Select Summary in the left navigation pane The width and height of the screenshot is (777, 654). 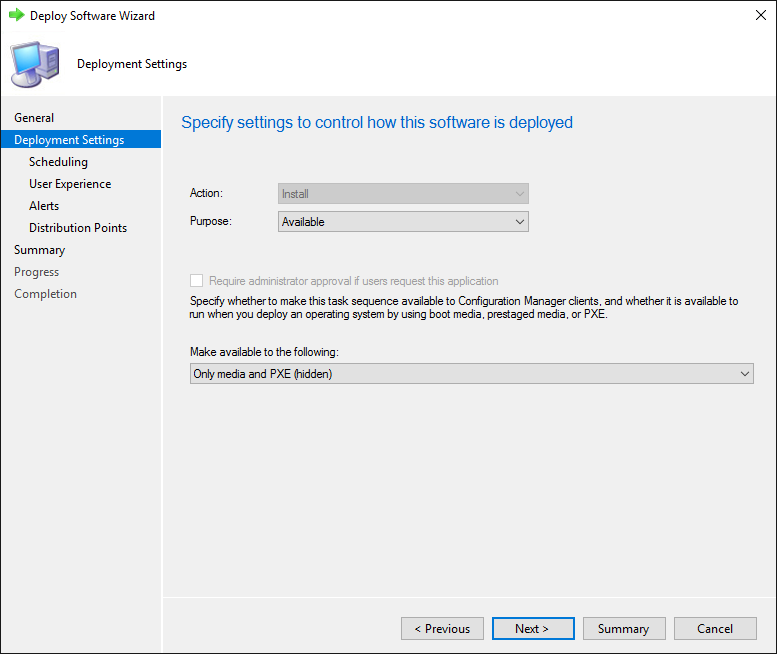click(39, 250)
